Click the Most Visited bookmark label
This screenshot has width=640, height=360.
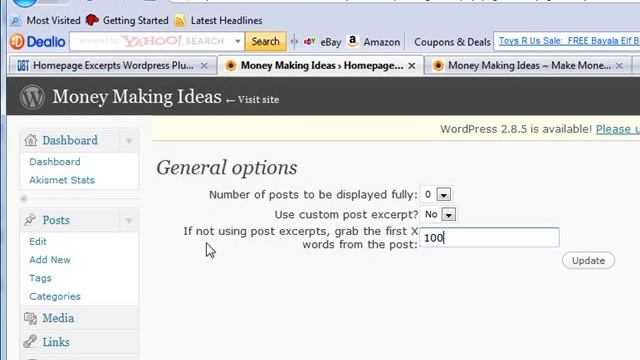[x=53, y=20]
